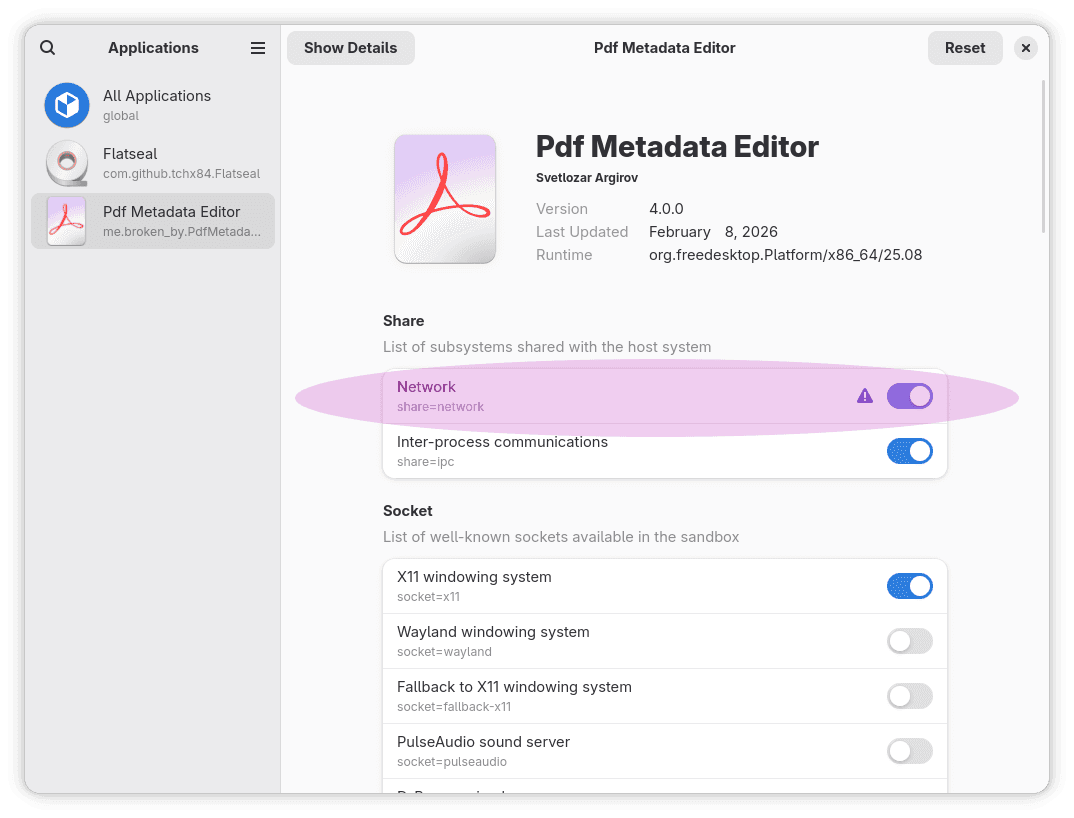Close the Flatseal window
The image size is (1074, 818).
1025,48
